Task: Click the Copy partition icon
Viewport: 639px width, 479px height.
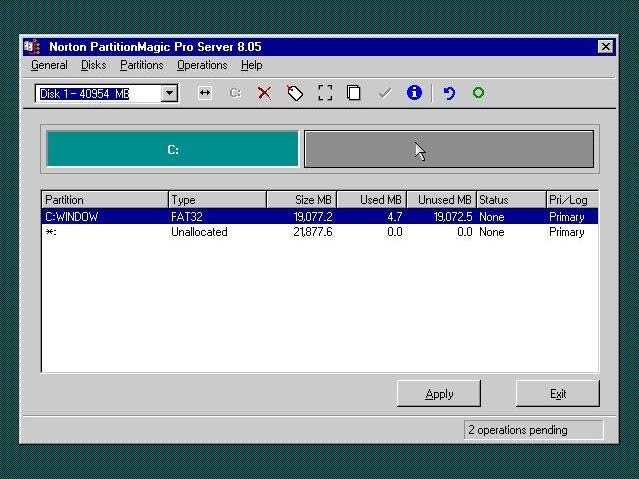Action: [353, 93]
